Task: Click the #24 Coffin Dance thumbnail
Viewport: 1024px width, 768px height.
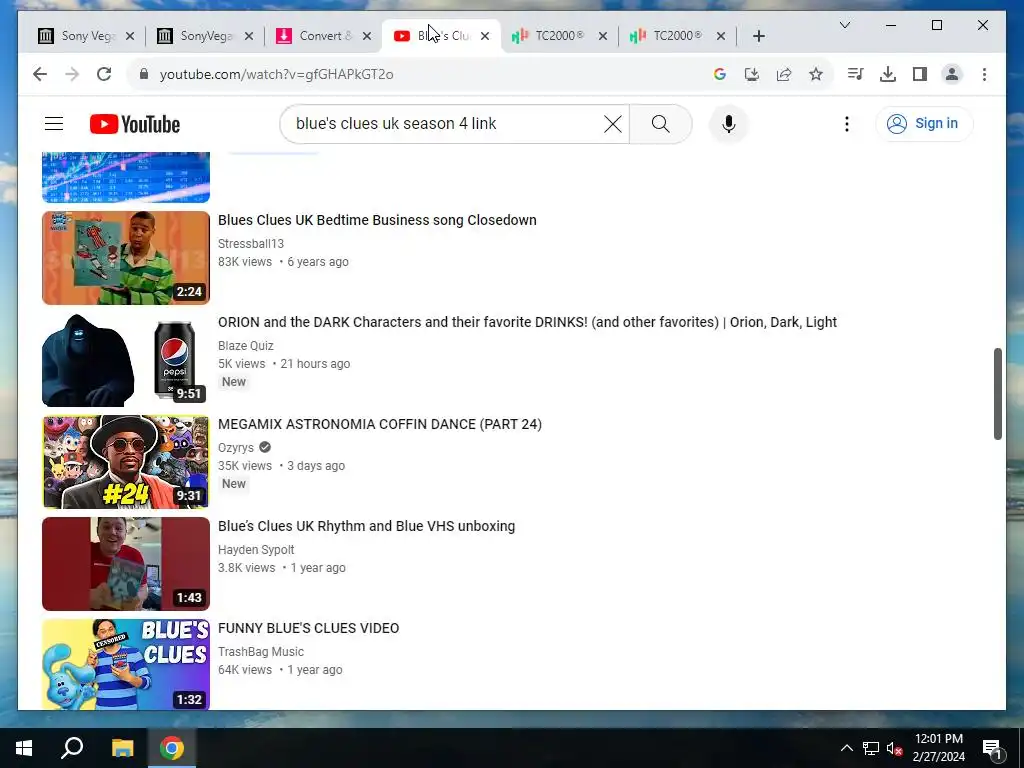Action: (x=126, y=462)
